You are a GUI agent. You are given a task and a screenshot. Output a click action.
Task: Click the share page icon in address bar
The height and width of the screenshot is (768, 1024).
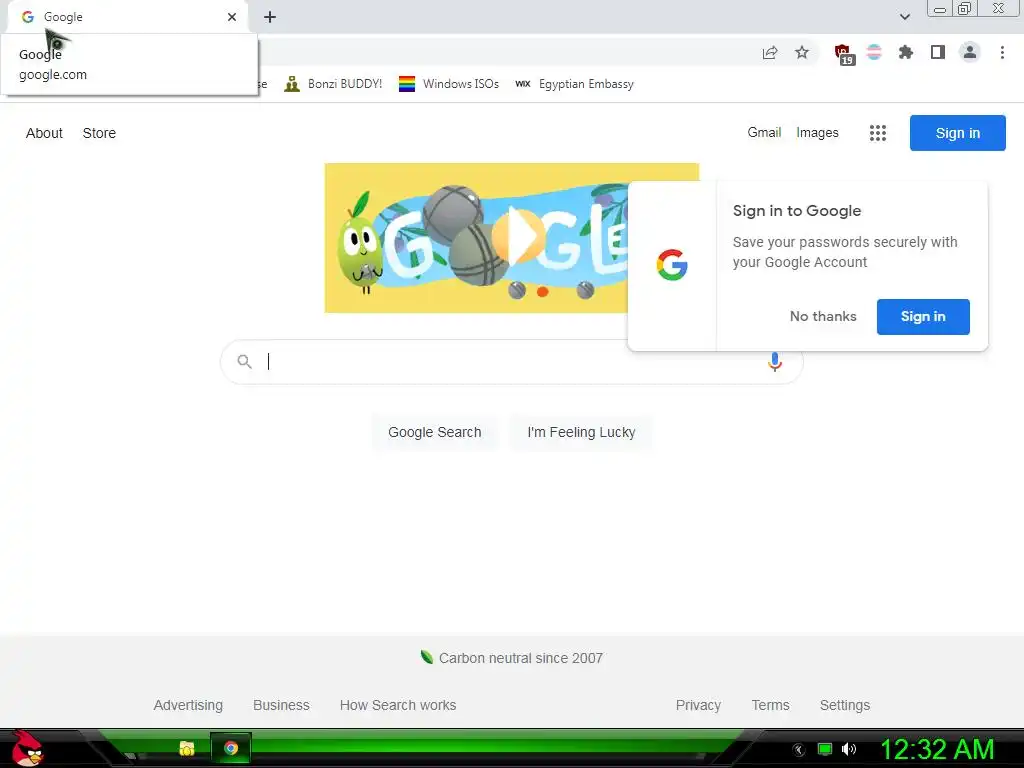tap(770, 53)
